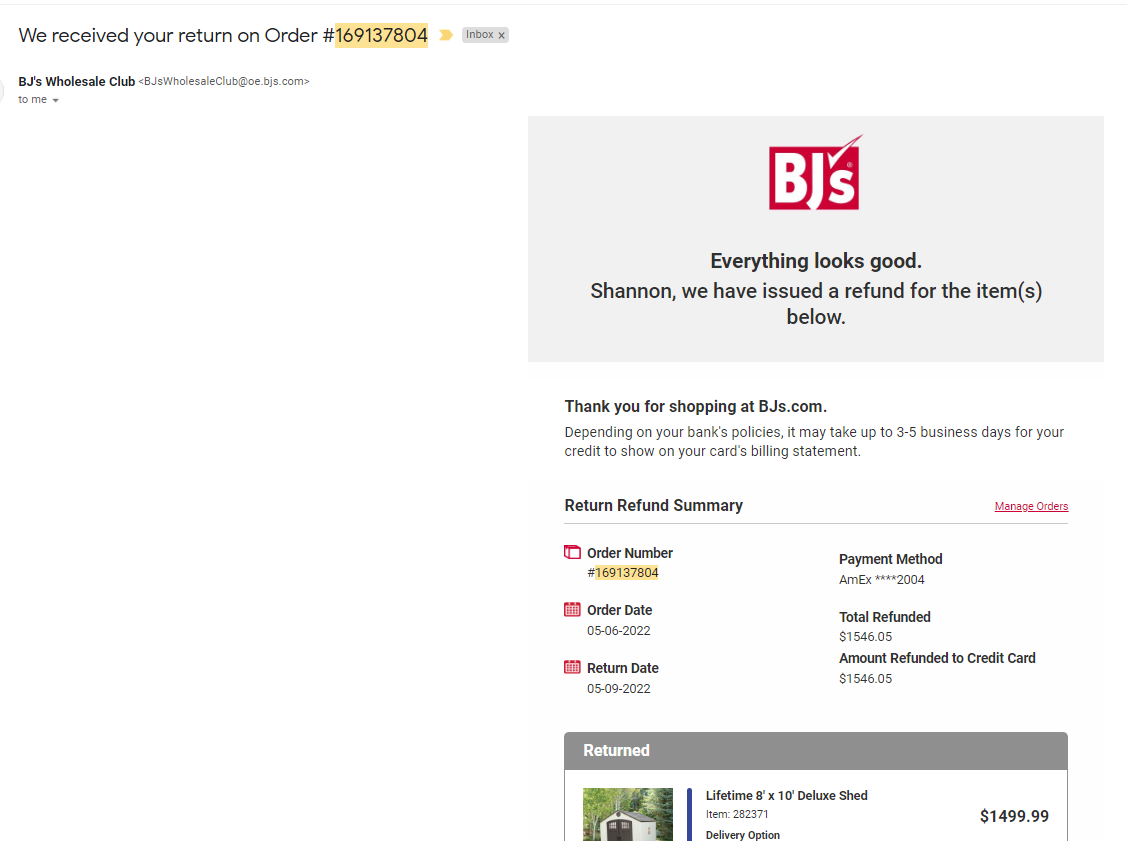1127x841 pixels.
Task: Click the Return Date calendar icon
Action: coord(572,667)
